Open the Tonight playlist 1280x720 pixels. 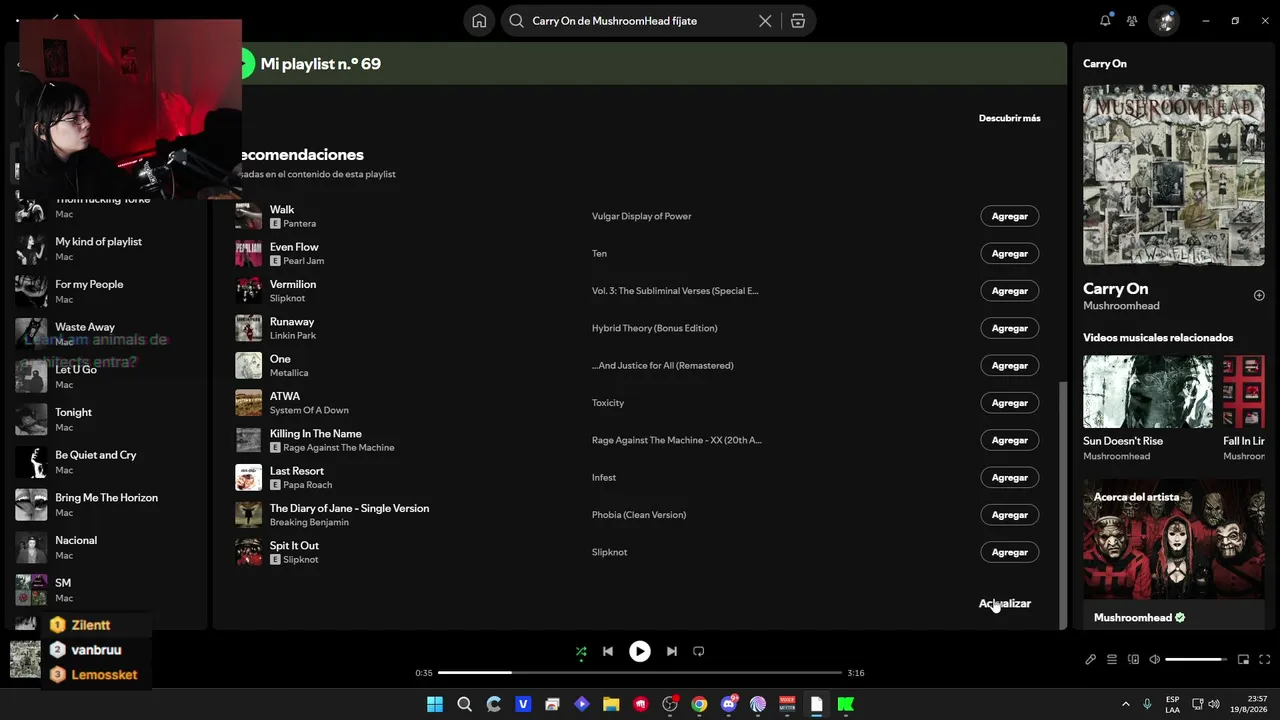(x=108, y=419)
